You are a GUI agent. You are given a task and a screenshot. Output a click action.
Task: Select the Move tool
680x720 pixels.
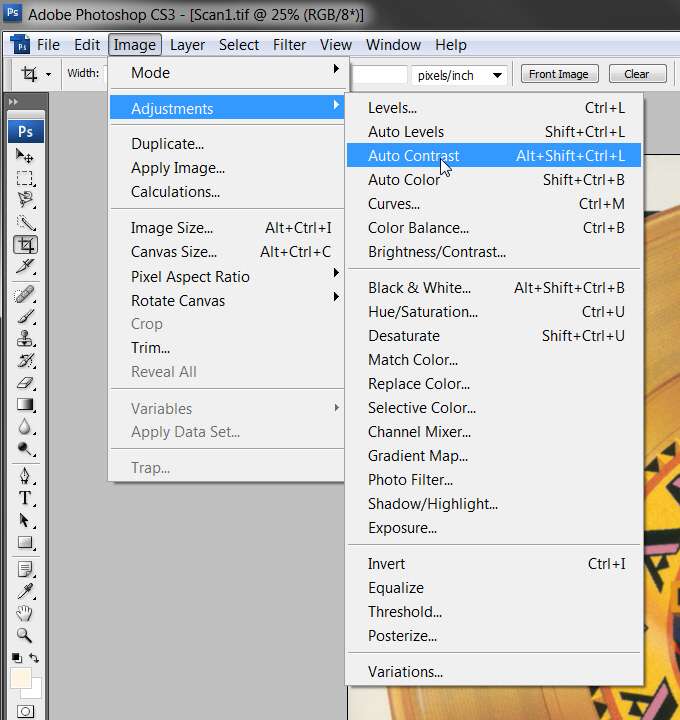tap(25, 156)
